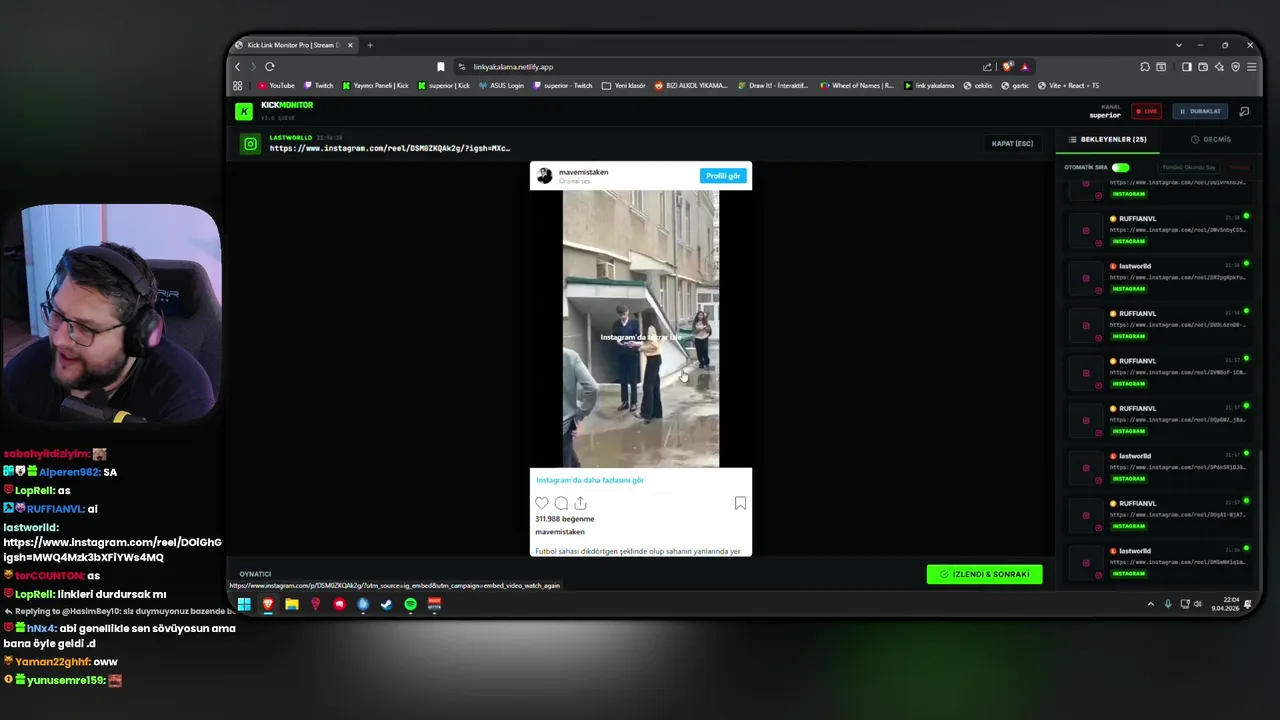Click the Kapat (ESC) button

(1012, 144)
